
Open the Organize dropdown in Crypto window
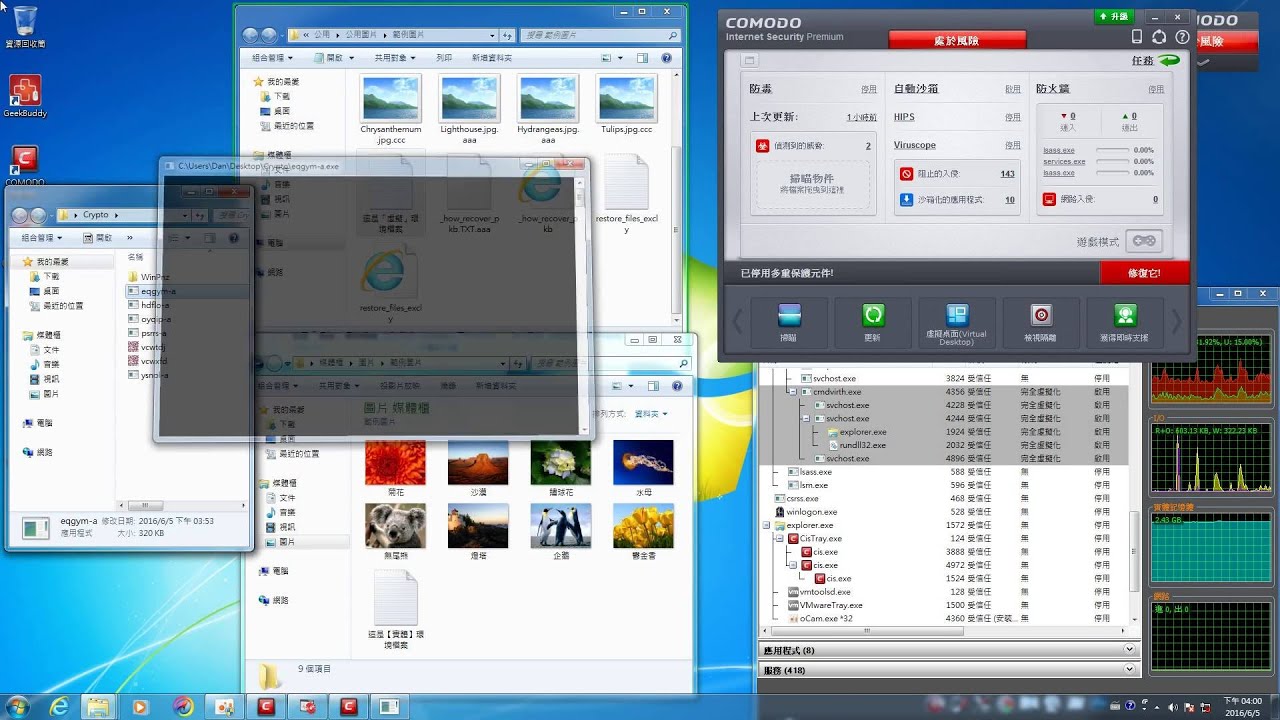(x=42, y=238)
